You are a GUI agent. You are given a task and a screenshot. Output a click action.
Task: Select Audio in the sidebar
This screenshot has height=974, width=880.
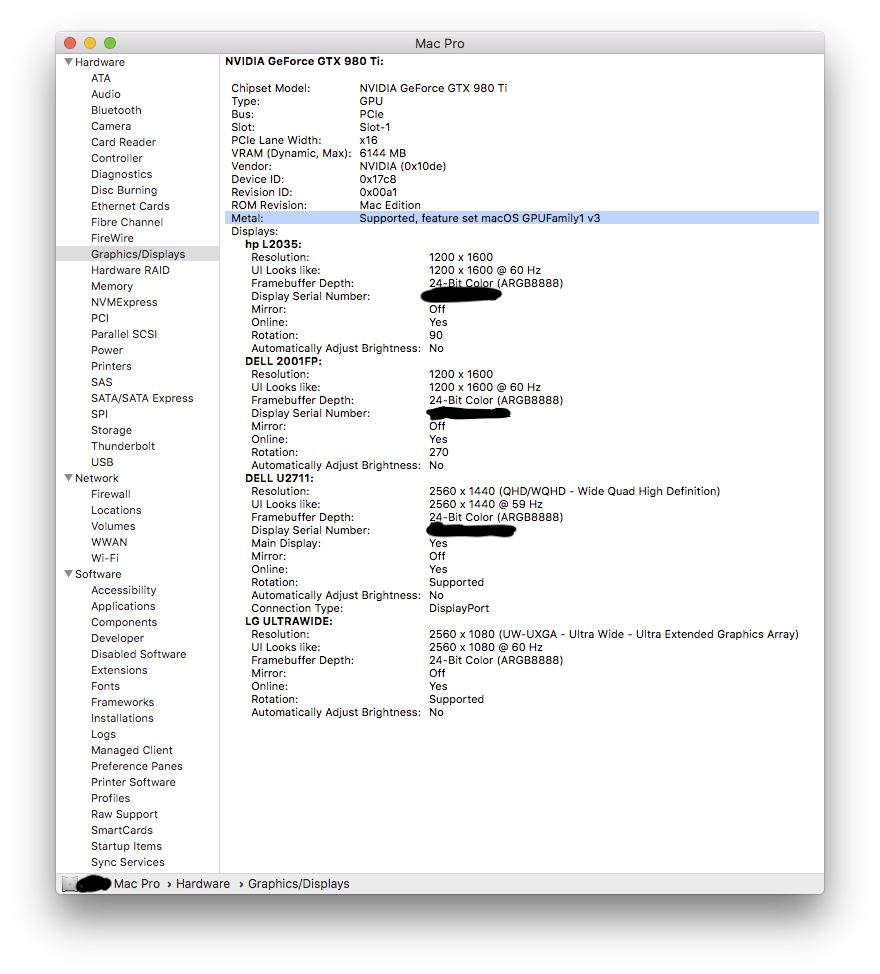click(x=106, y=94)
